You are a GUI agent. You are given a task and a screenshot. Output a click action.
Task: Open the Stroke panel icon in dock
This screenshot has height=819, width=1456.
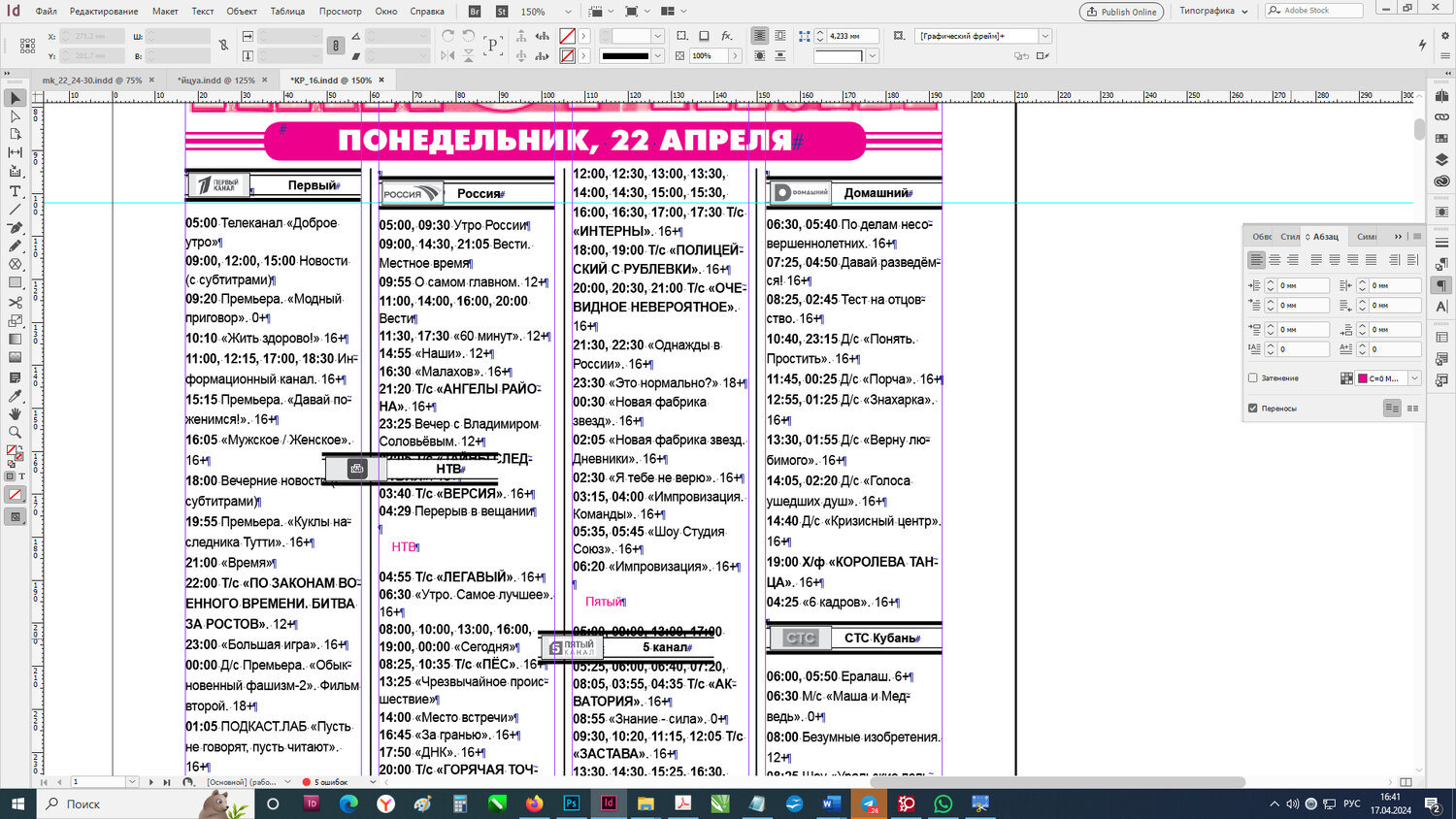tap(1441, 243)
